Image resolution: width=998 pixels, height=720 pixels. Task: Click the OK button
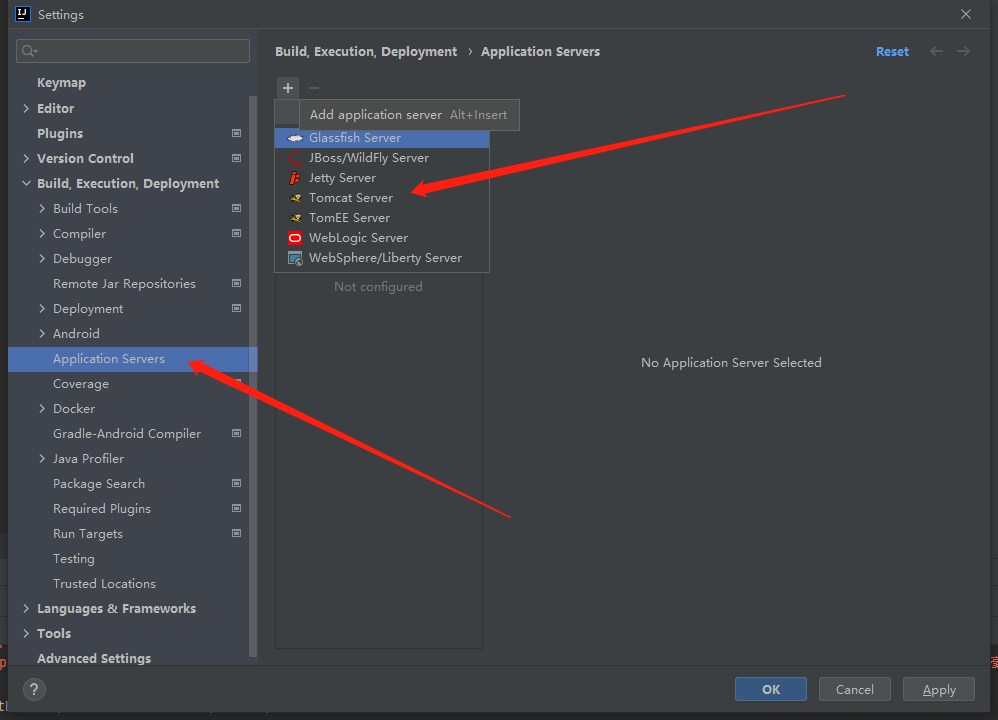click(771, 689)
